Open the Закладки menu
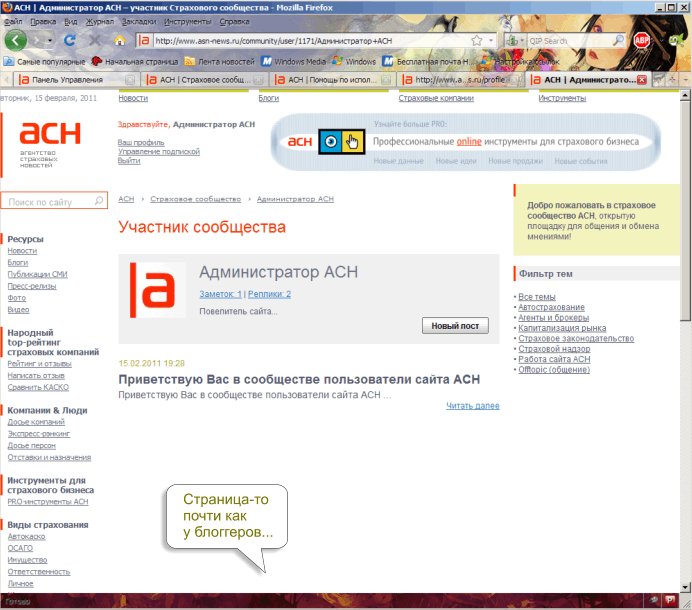The height and width of the screenshot is (610, 692). 139,20
